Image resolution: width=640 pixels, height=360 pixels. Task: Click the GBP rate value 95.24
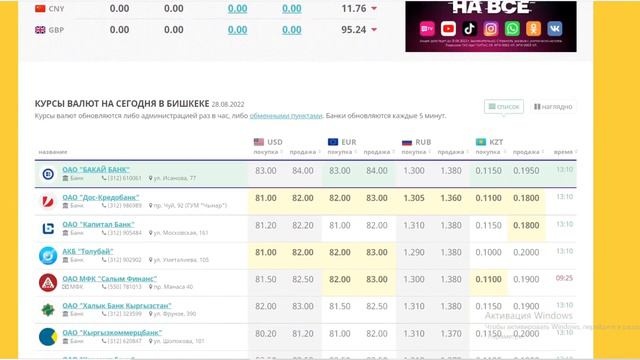point(354,30)
